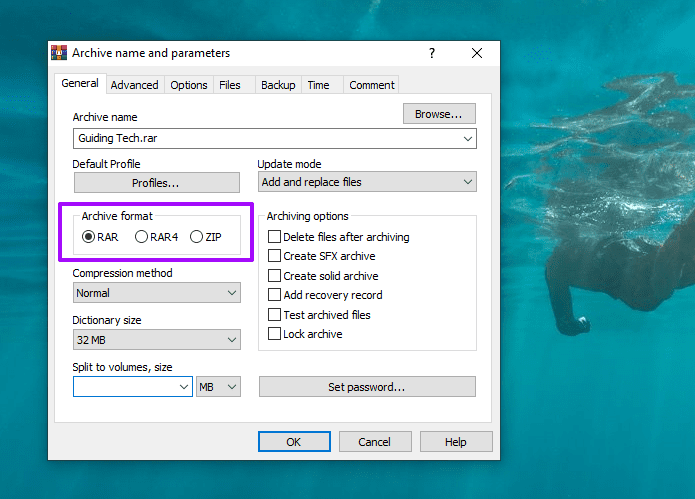The width and height of the screenshot is (695, 499).
Task: Open the Backup tab
Action: point(278,85)
